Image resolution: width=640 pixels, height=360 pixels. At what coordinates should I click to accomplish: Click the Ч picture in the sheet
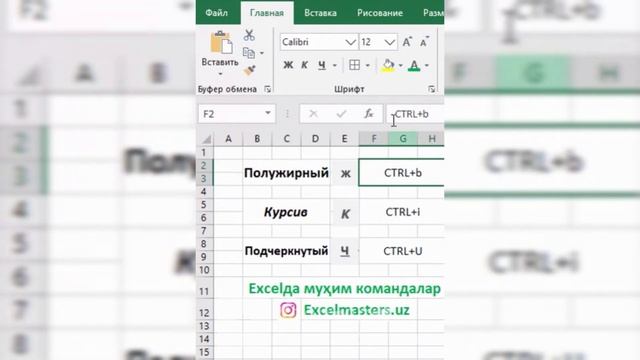(x=345, y=251)
